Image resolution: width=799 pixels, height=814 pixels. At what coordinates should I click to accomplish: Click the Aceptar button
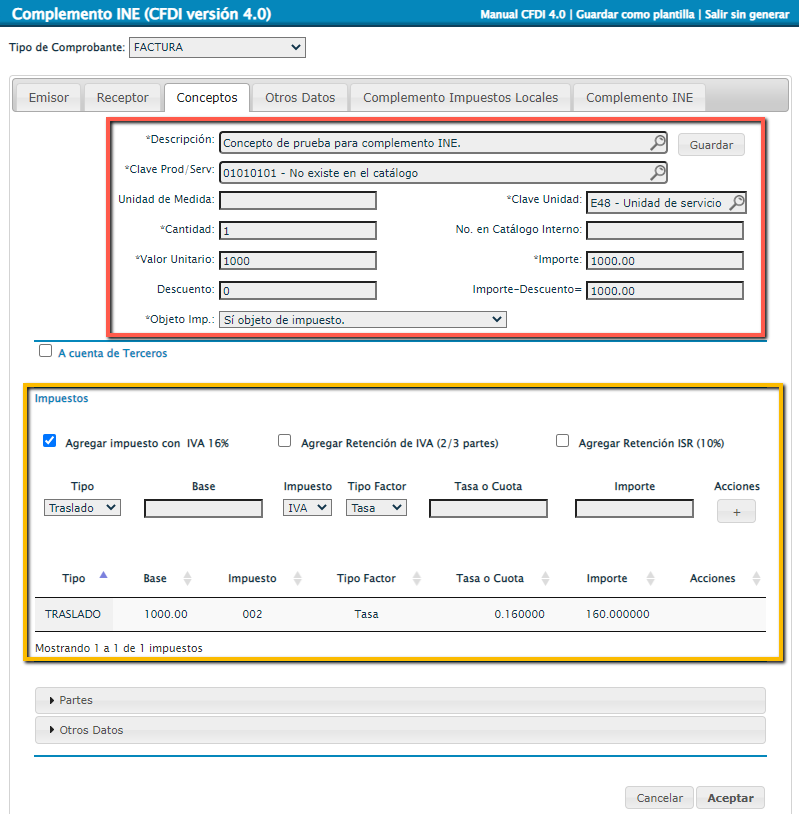click(730, 798)
